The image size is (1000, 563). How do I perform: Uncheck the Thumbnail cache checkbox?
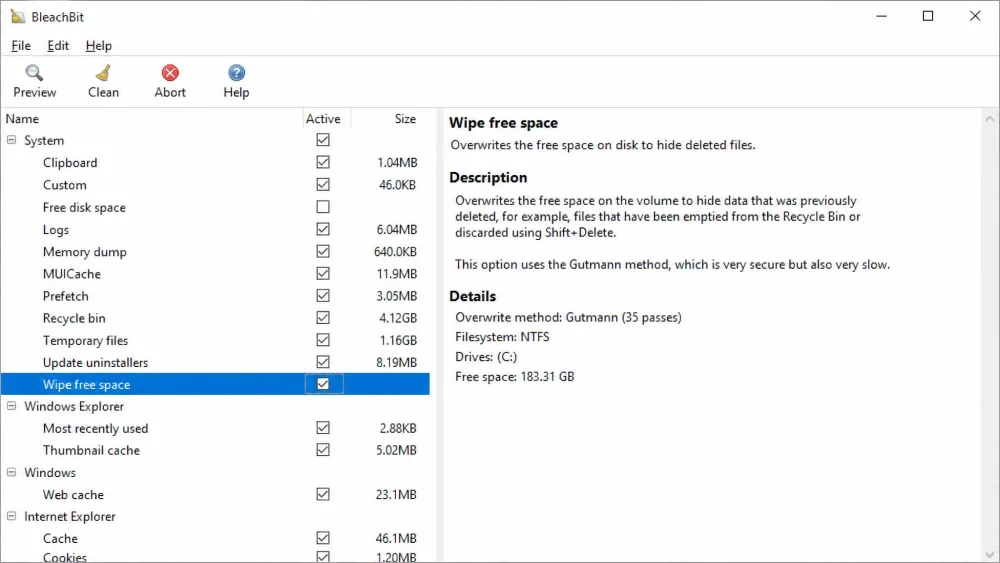323,450
